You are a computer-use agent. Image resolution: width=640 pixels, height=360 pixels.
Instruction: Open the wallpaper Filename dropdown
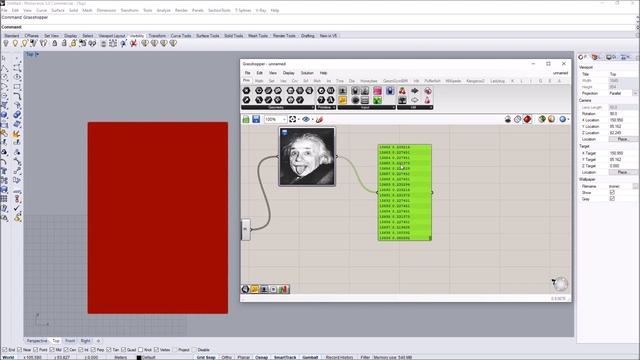(x=635, y=186)
